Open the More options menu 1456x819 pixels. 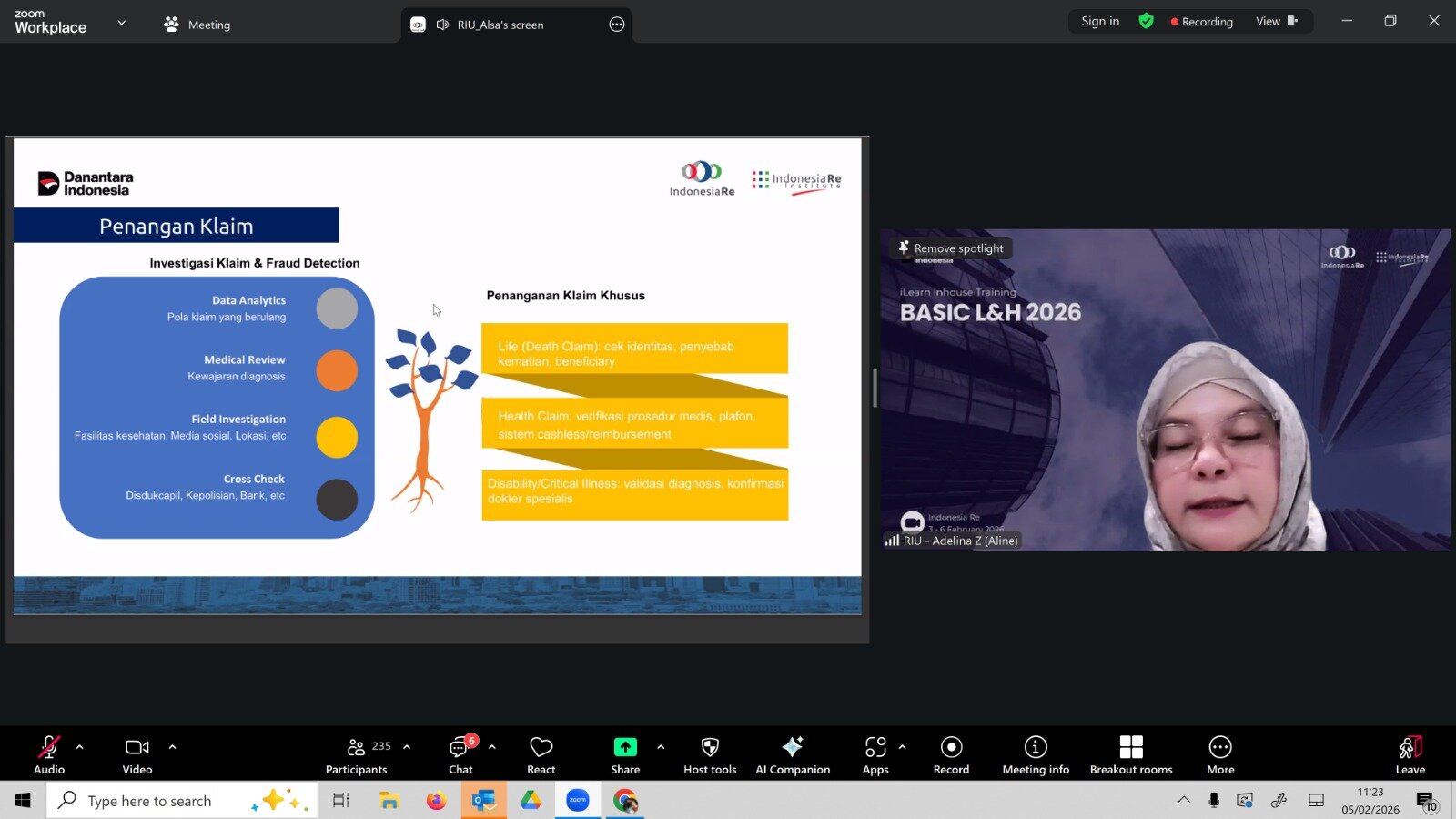tap(1220, 754)
